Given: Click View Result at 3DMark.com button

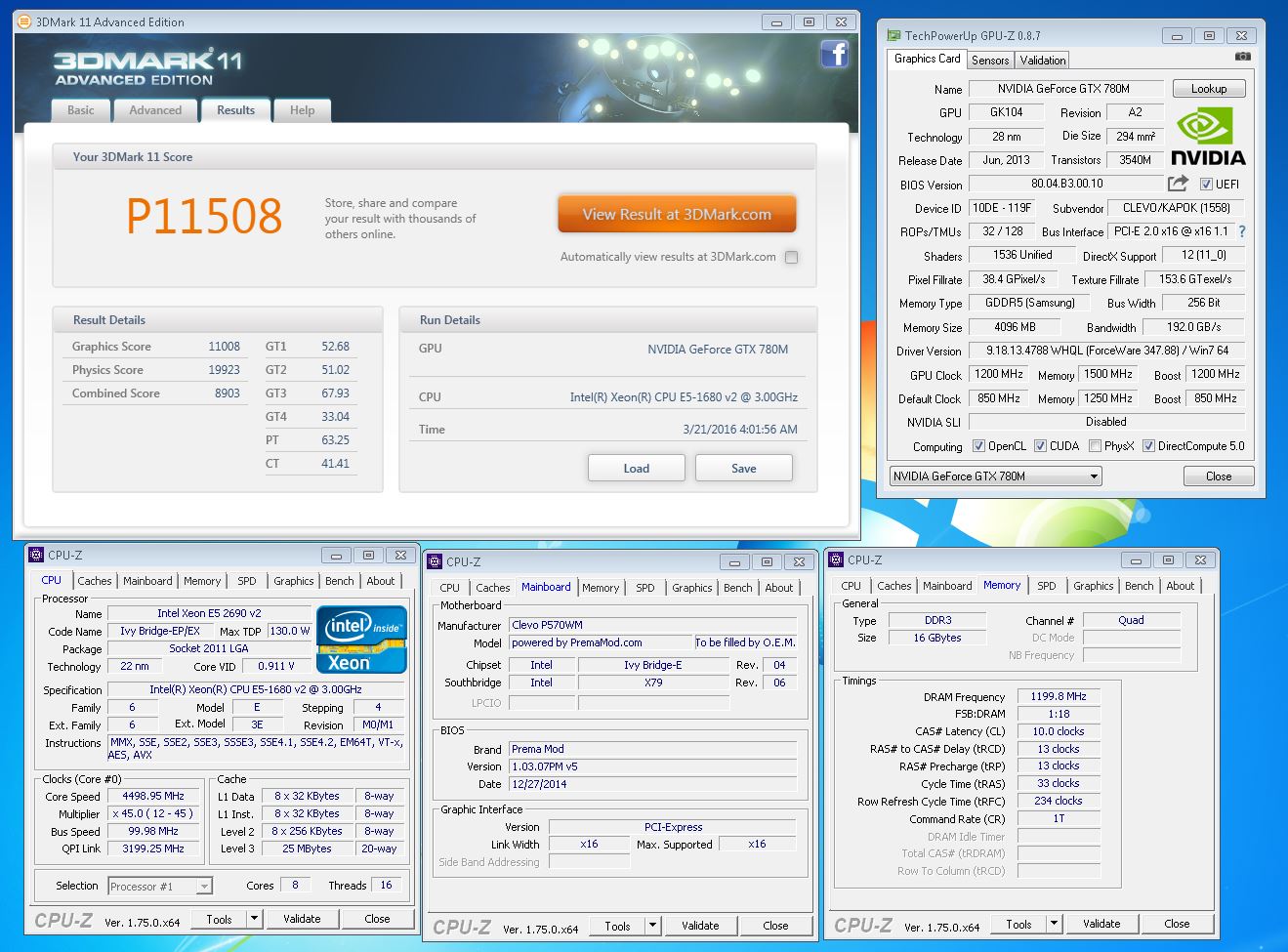Looking at the screenshot, I should click(677, 214).
